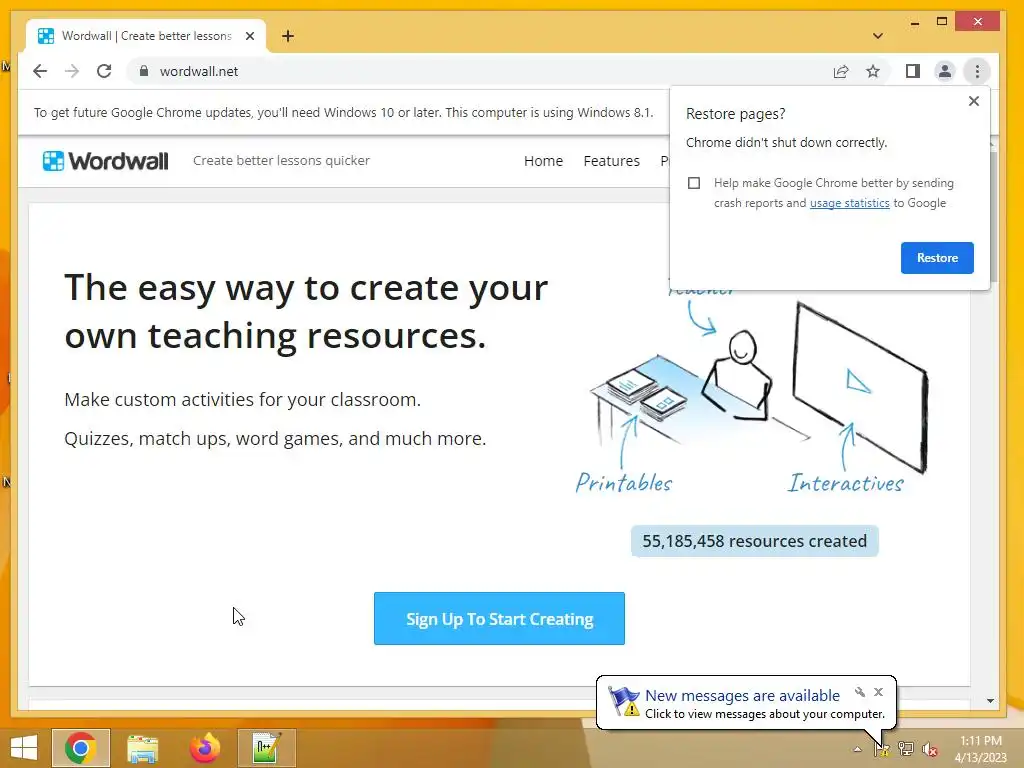1024x768 pixels.
Task: Click the Wordwall logo
Action: [x=106, y=161]
